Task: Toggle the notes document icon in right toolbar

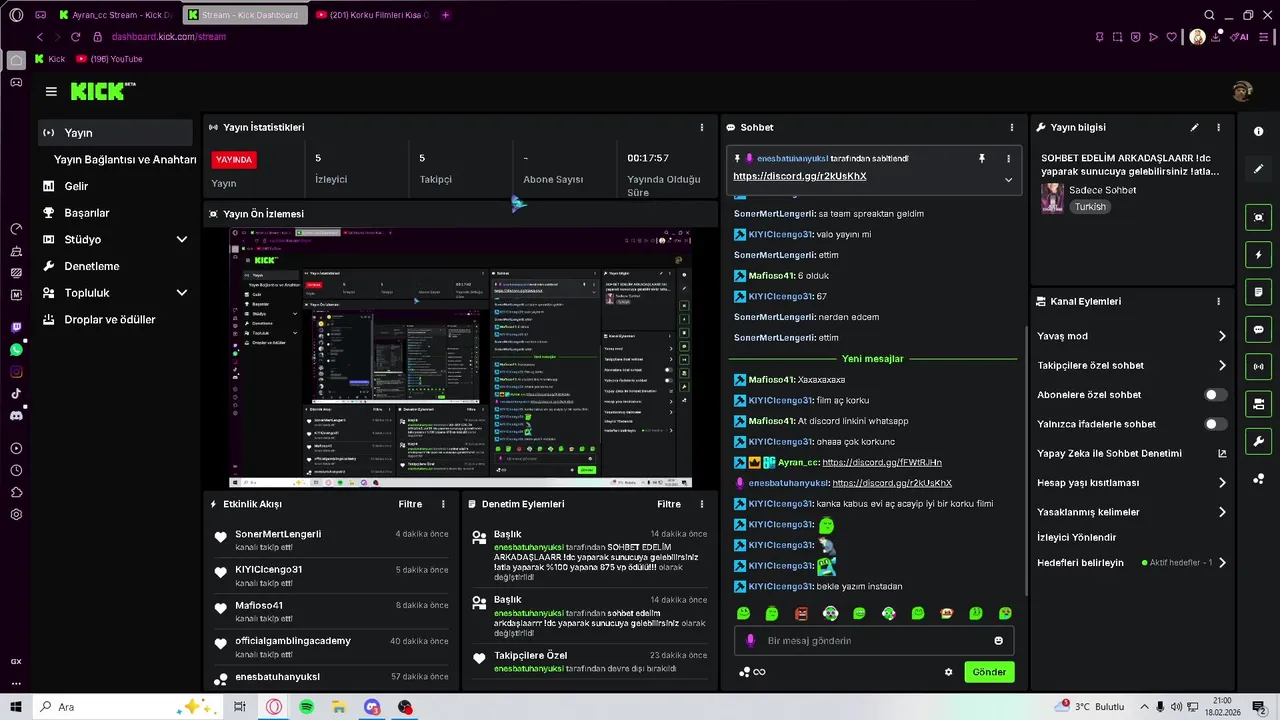Action: 1258,292
